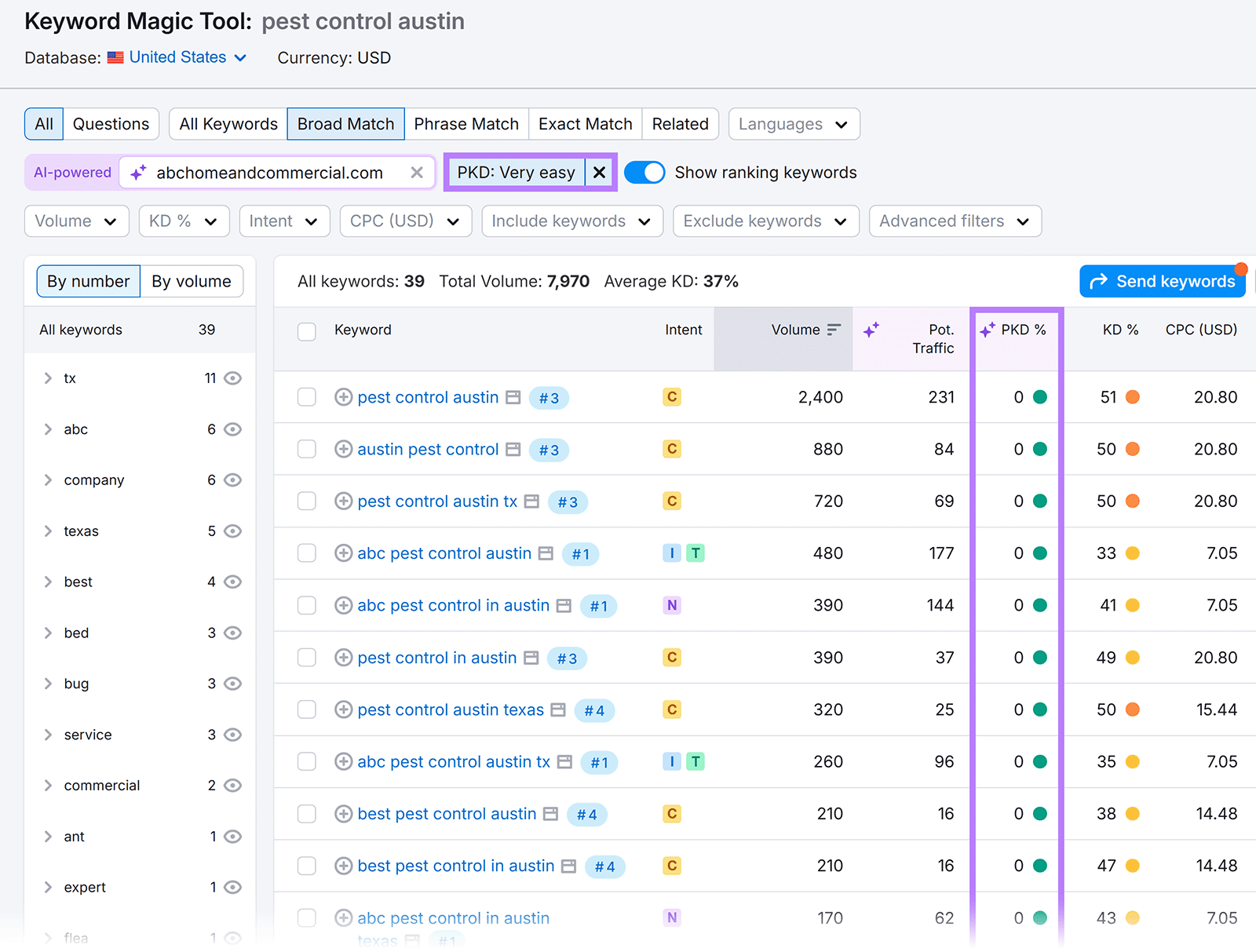Disable the Show ranking keywords toggle
The width and height of the screenshot is (1256, 952).
644,172
